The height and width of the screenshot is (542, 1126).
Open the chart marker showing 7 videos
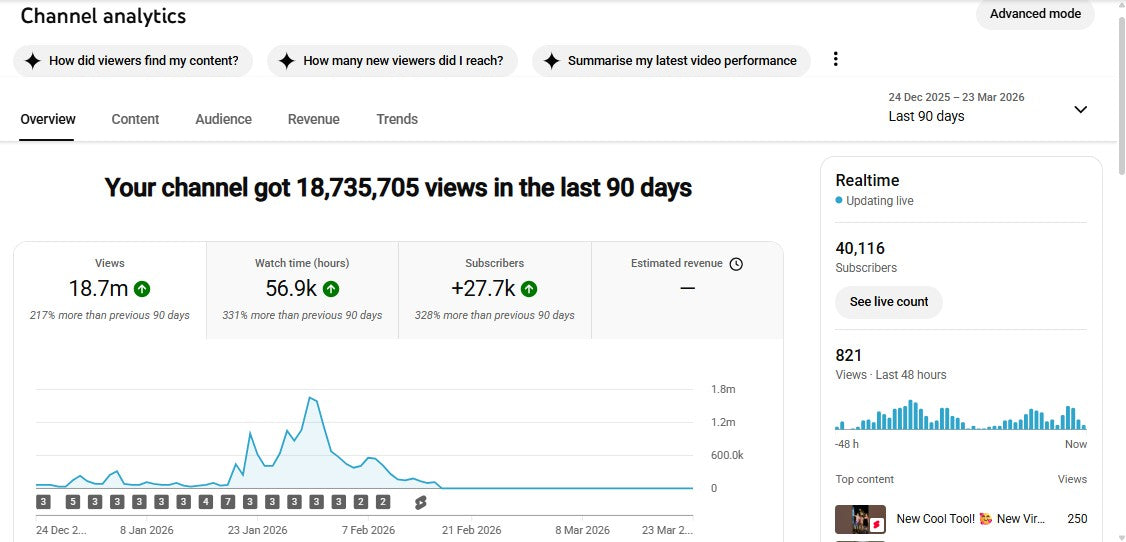pos(228,502)
